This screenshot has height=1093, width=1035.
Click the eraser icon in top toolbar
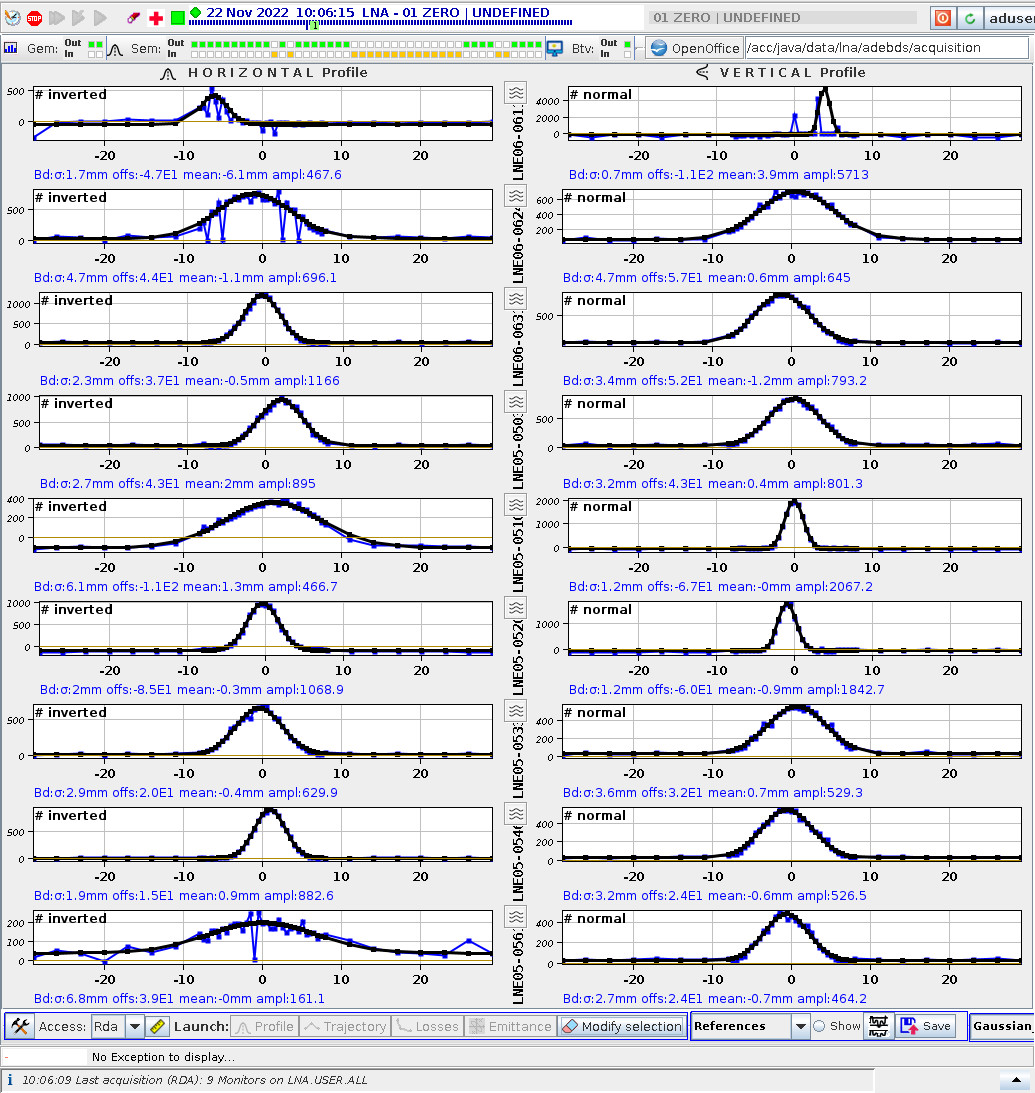(133, 18)
